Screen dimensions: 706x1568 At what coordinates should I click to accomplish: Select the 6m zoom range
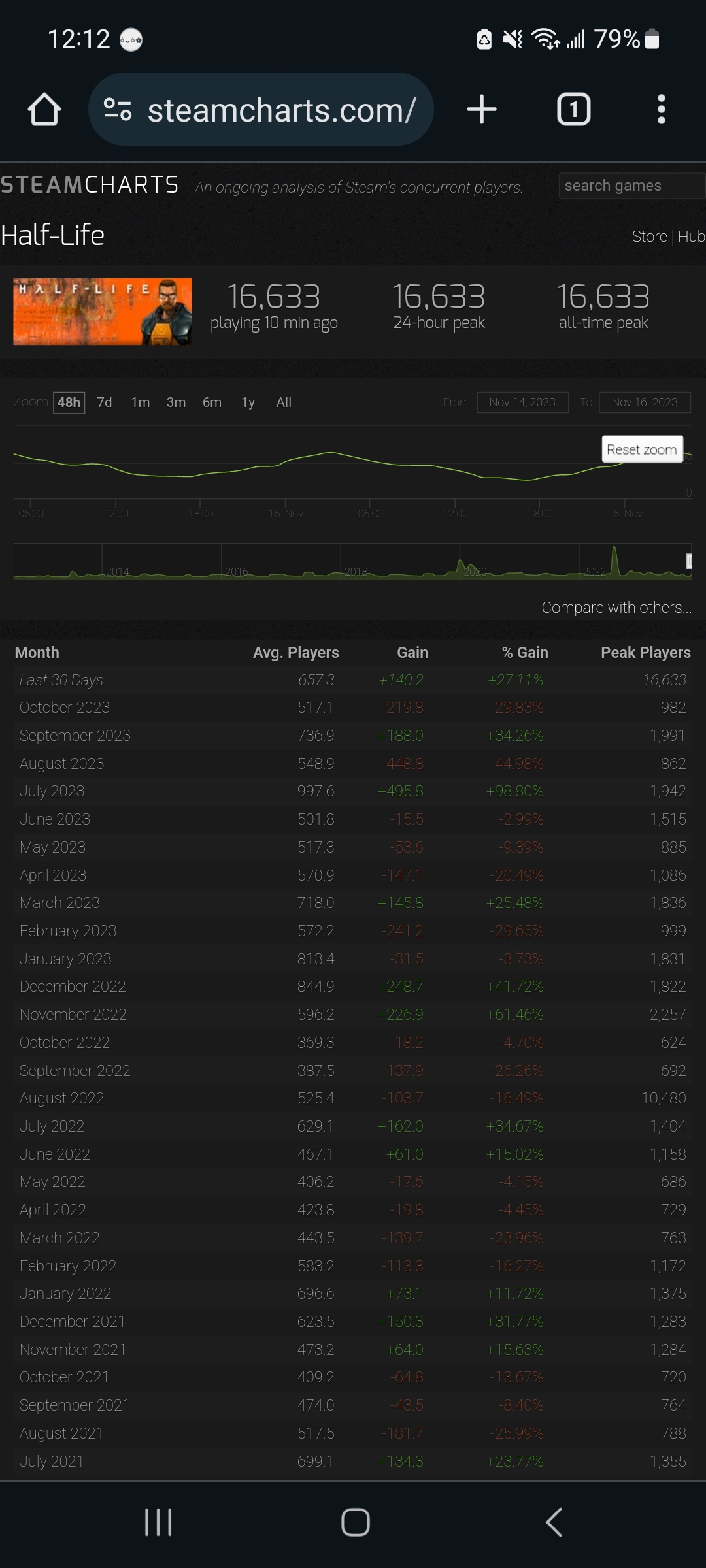(212, 402)
